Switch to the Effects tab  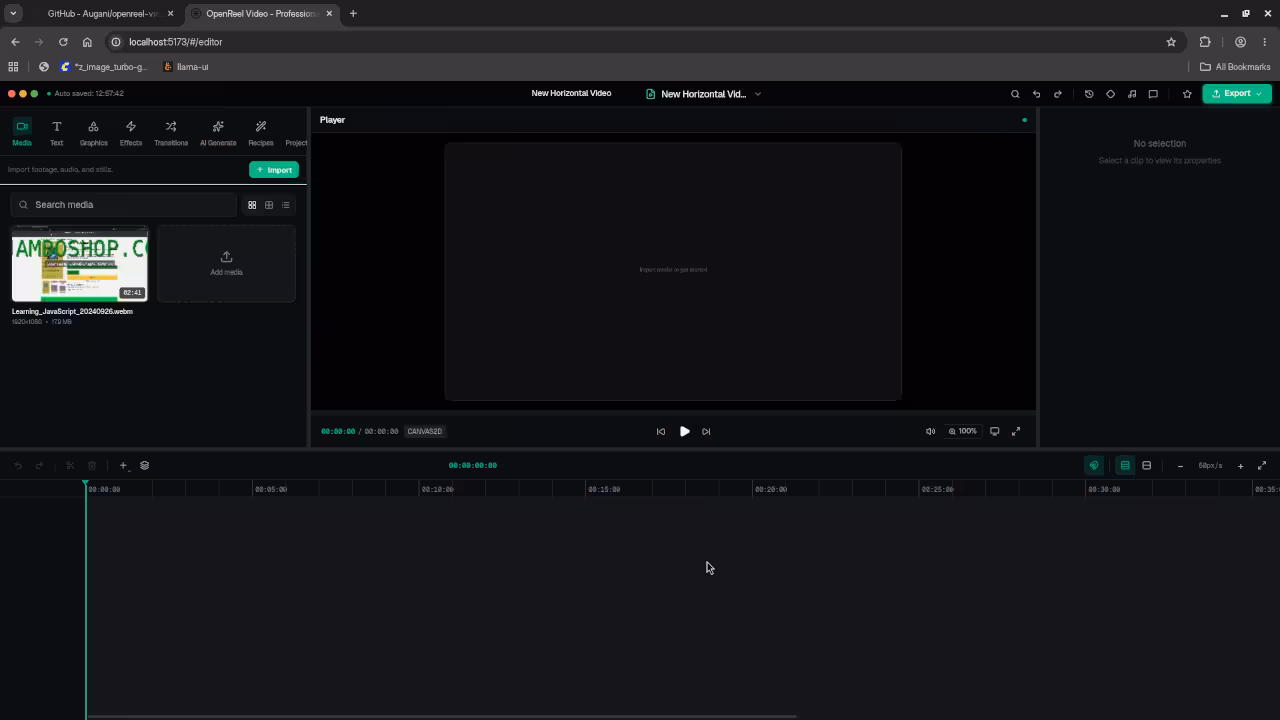click(x=131, y=132)
